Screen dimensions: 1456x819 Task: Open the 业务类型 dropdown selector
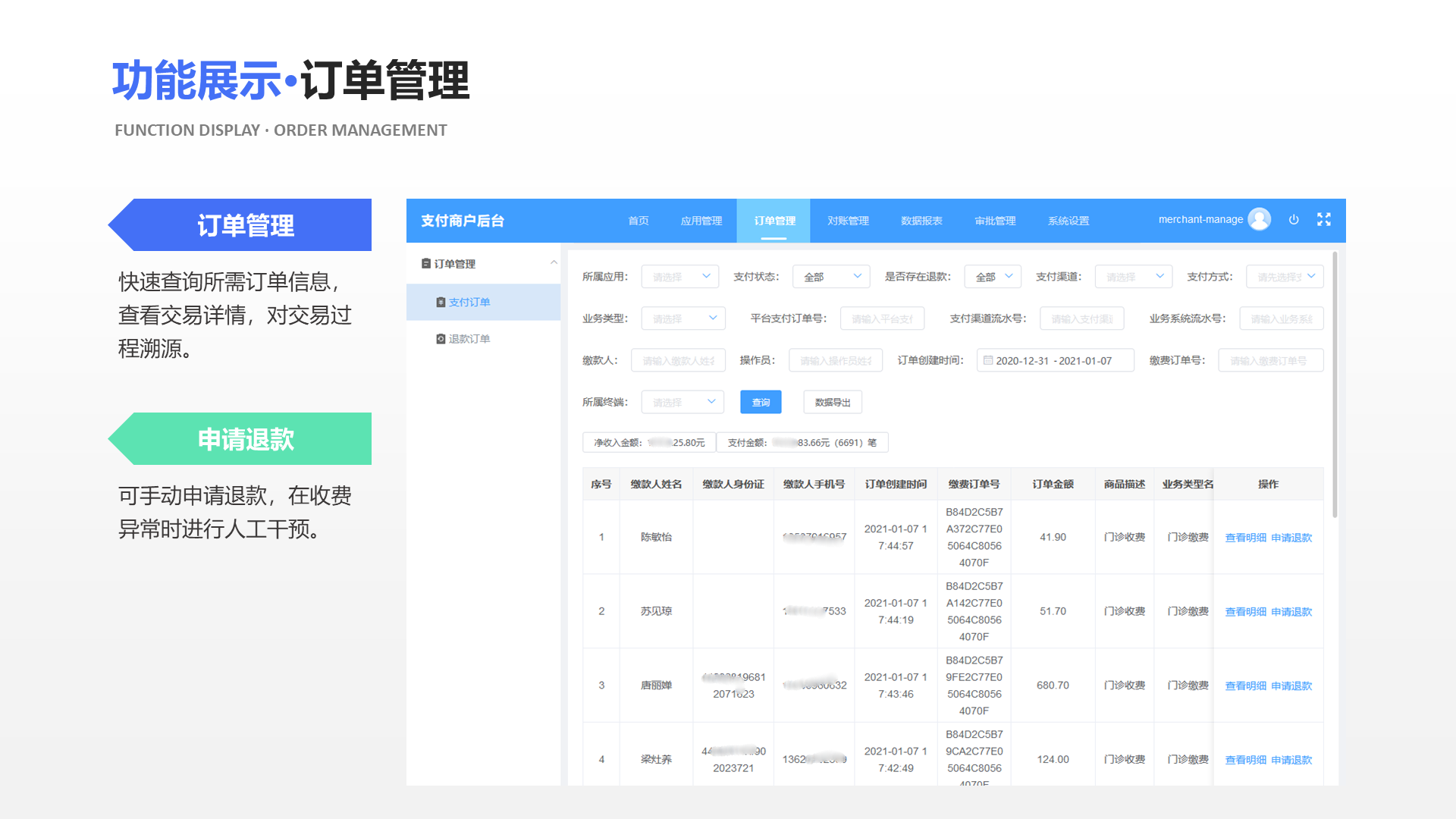tap(682, 318)
